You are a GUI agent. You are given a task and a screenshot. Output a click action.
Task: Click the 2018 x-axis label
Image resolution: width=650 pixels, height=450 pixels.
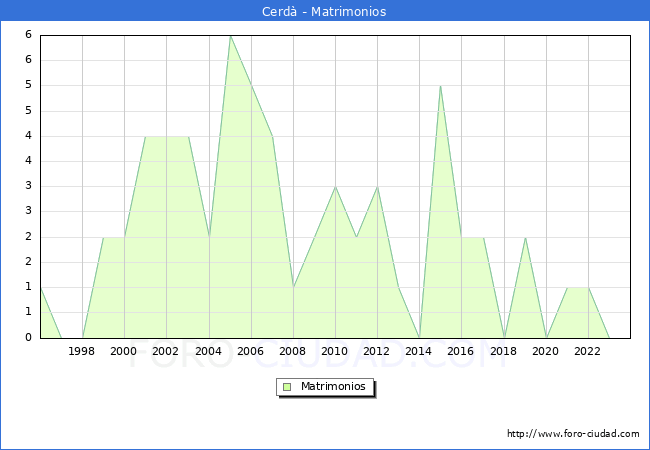[504, 351]
